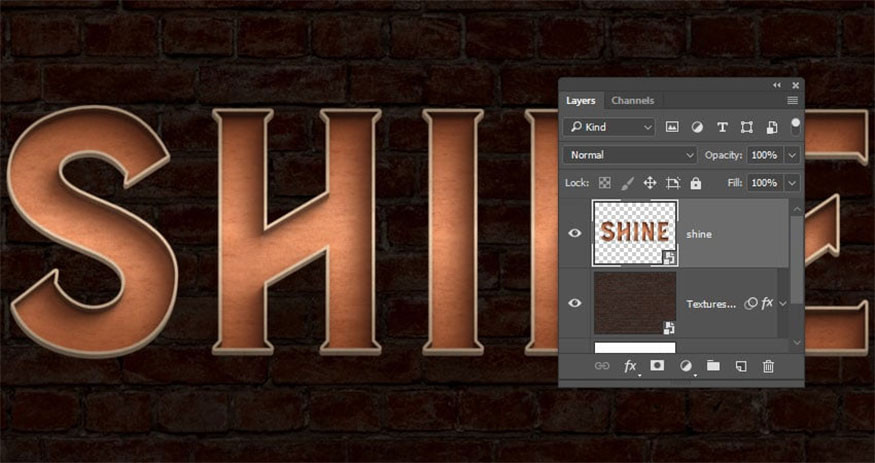Select the shine layer thumbnail
Image resolution: width=875 pixels, height=463 pixels.
pos(635,233)
